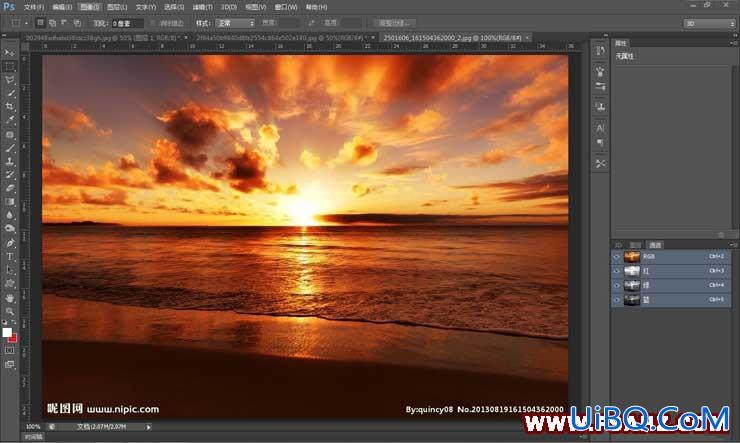Toggle Quick Mask mode icon

[x=9, y=351]
